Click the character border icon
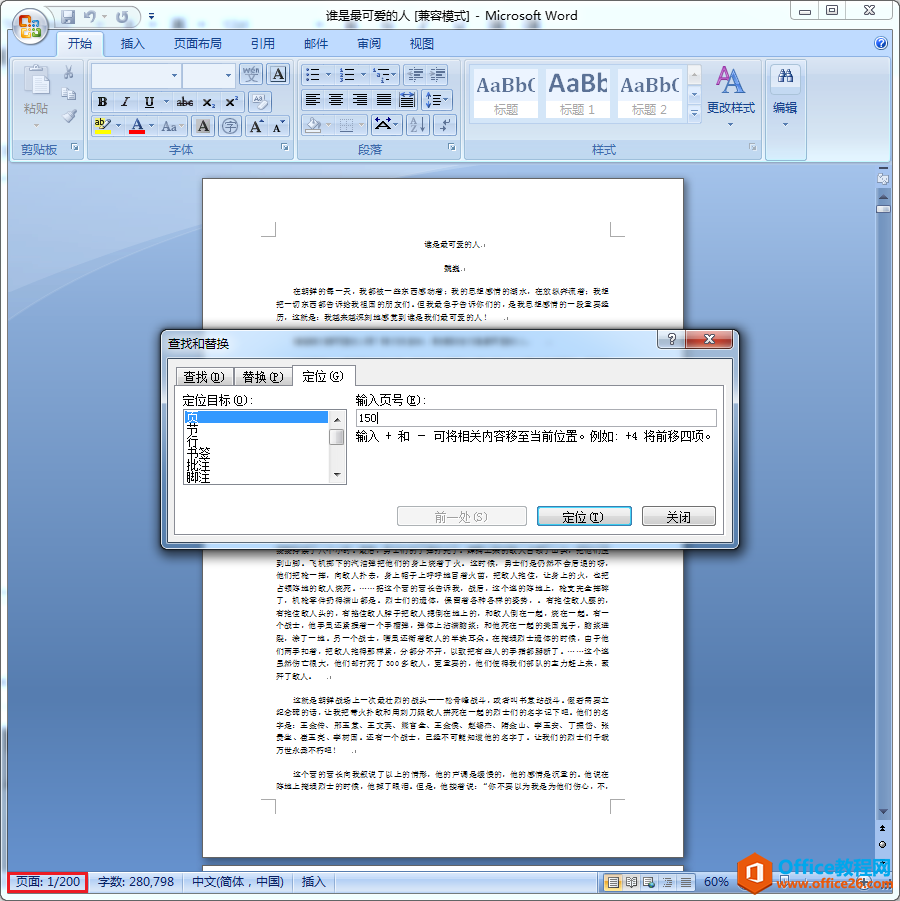Image resolution: width=900 pixels, height=901 pixels. [278, 75]
